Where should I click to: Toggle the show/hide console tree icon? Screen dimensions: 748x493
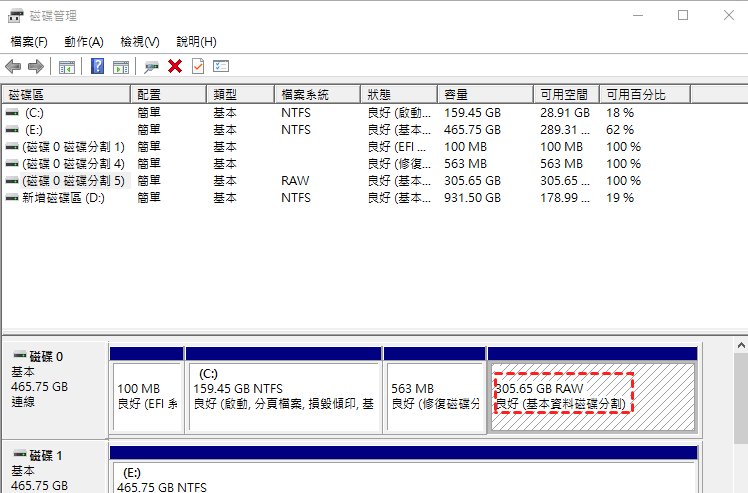[x=66, y=67]
